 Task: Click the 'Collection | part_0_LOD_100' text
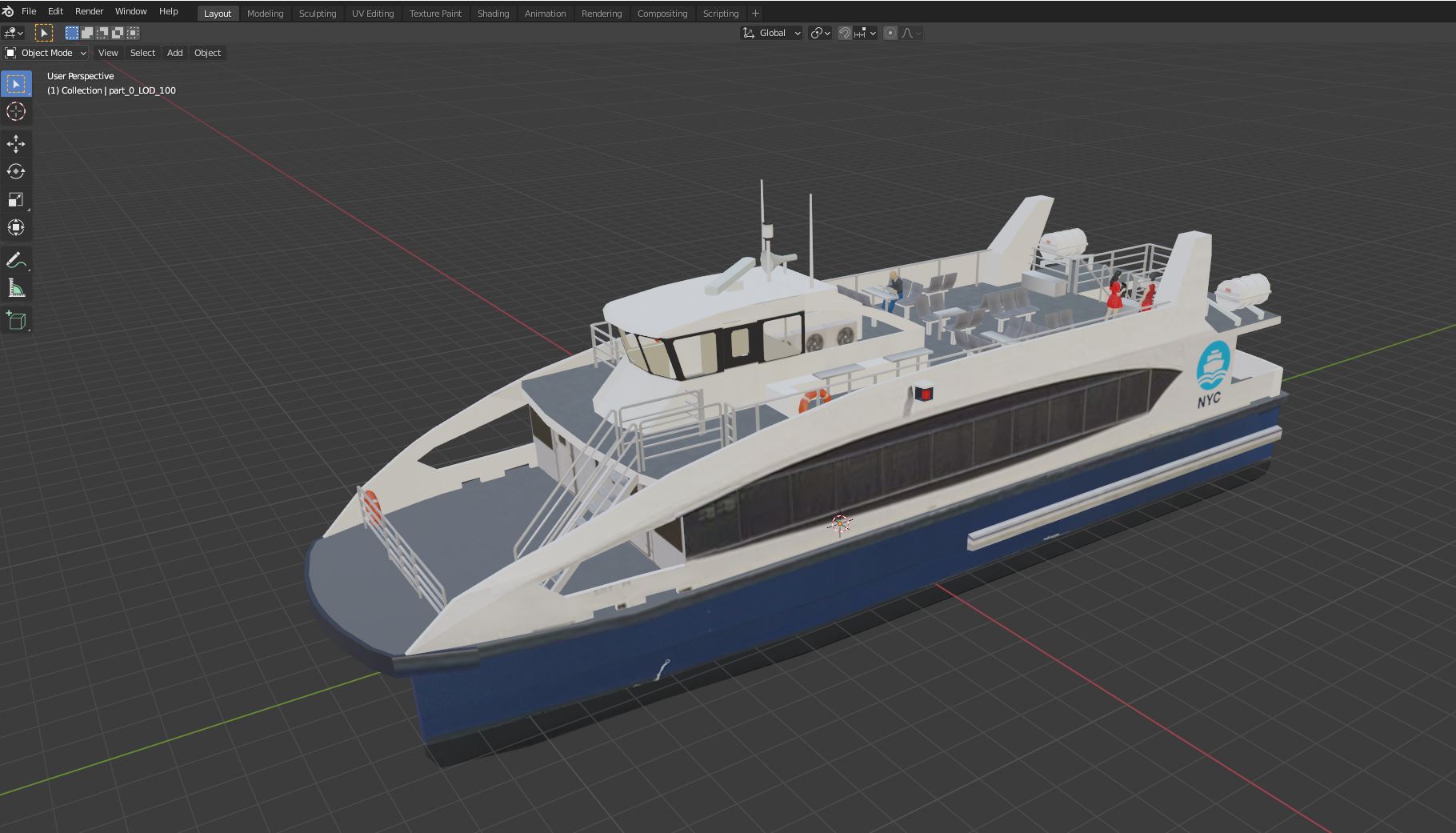(118, 90)
